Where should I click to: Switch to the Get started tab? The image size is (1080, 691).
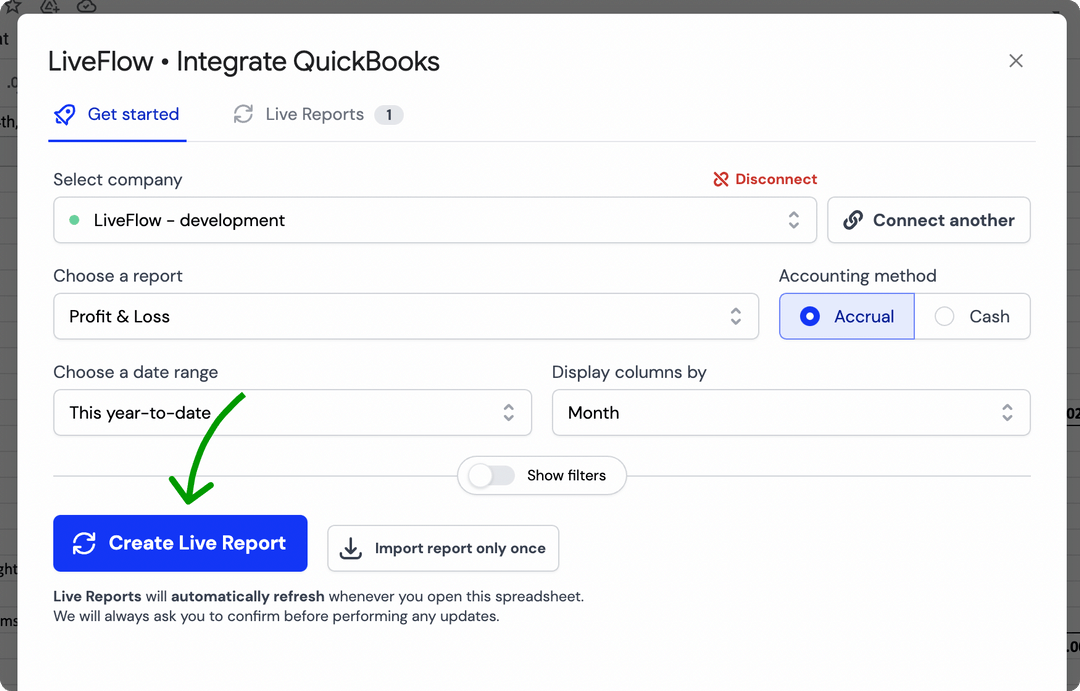pos(117,115)
